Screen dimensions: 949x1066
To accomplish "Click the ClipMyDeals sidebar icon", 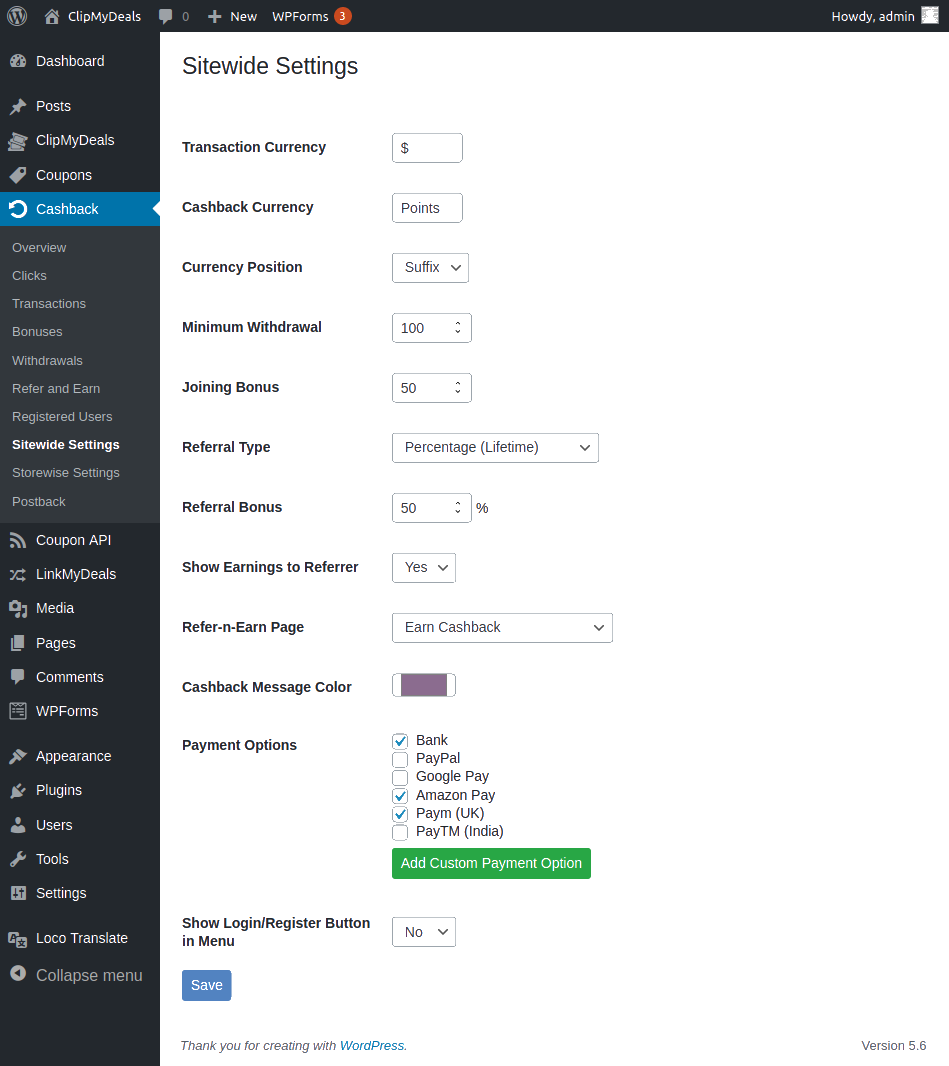I will pyautogui.click(x=18, y=141).
